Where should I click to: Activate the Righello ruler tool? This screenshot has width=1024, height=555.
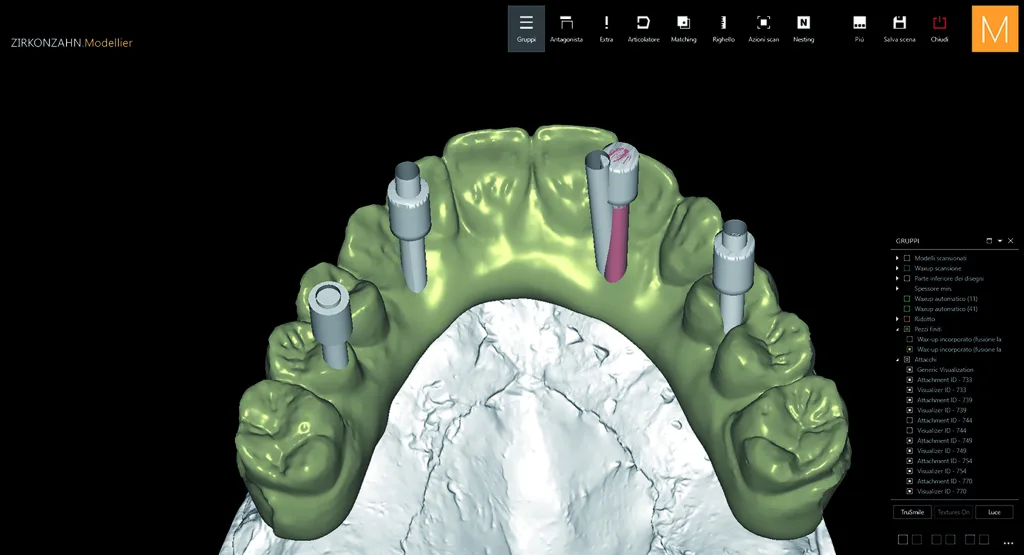(723, 29)
